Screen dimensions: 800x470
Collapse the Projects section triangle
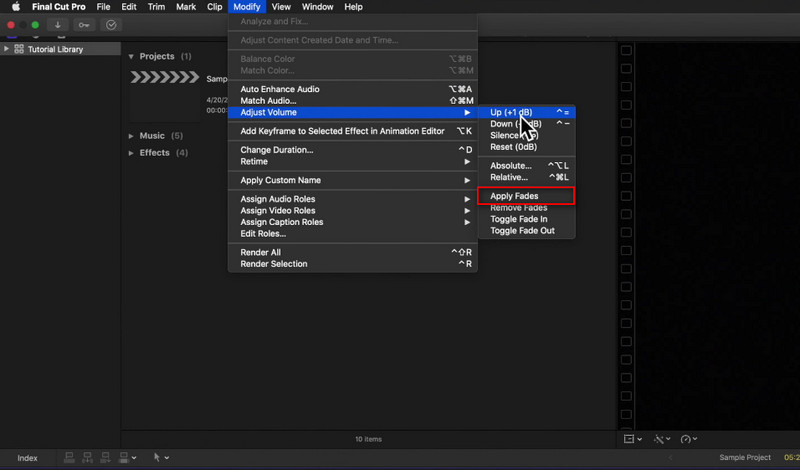[x=131, y=56]
